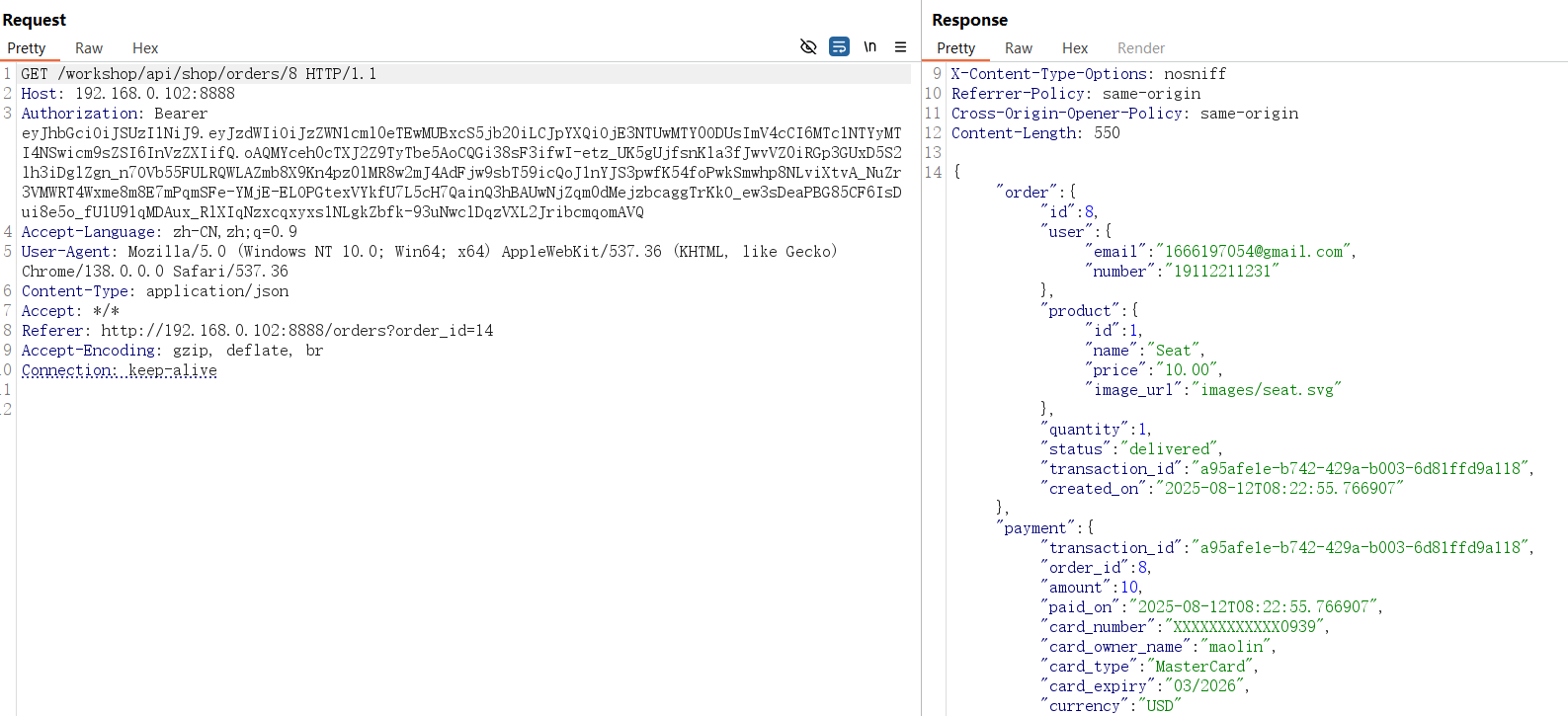Switch to Response Pretty tab
This screenshot has height=716, width=1568.
click(956, 48)
